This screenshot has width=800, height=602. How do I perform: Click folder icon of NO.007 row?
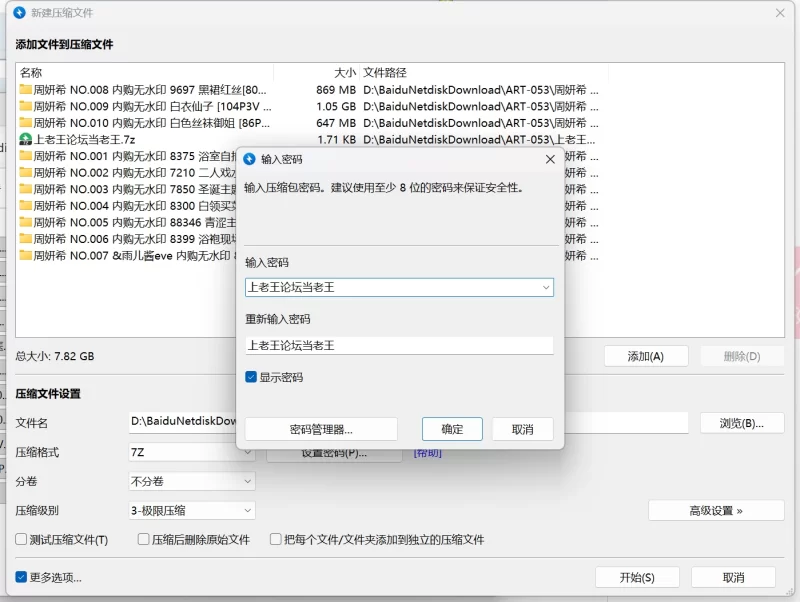point(26,256)
